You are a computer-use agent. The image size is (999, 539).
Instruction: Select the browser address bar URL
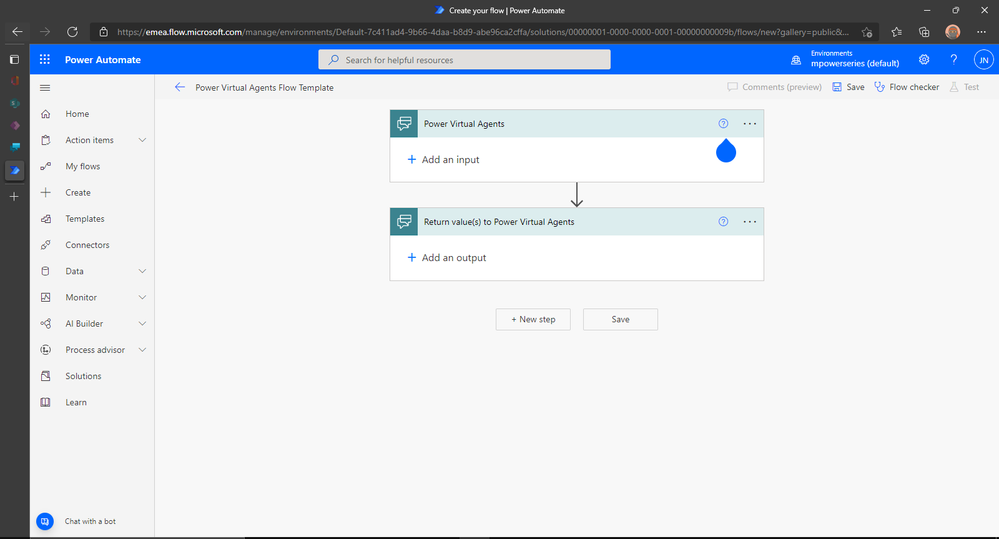click(x=482, y=32)
